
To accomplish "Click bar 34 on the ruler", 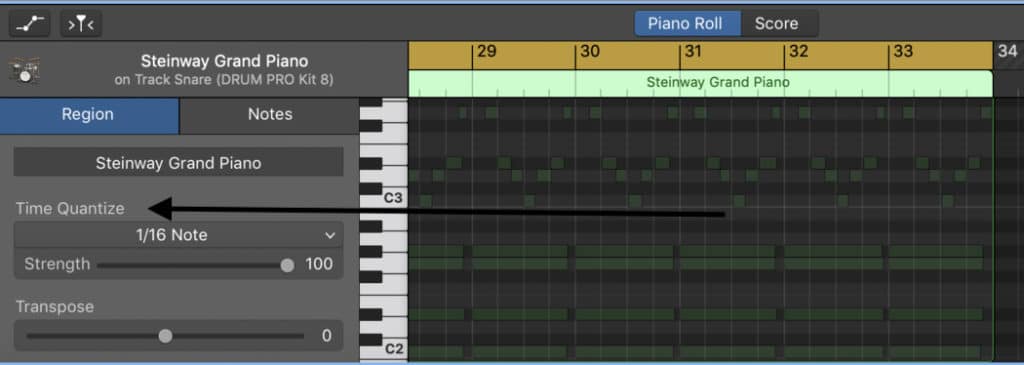I will pos(1007,52).
